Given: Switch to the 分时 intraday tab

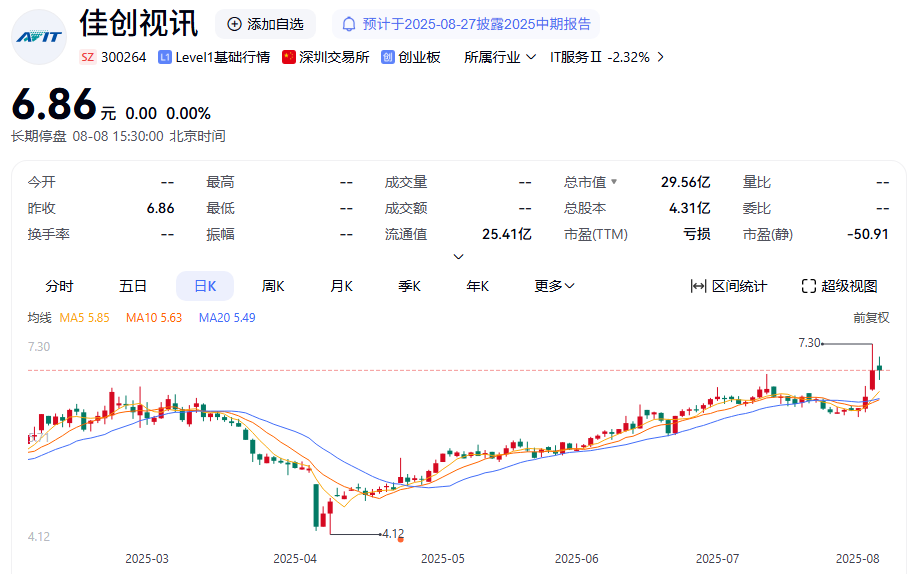Looking at the screenshot, I should tap(59, 286).
